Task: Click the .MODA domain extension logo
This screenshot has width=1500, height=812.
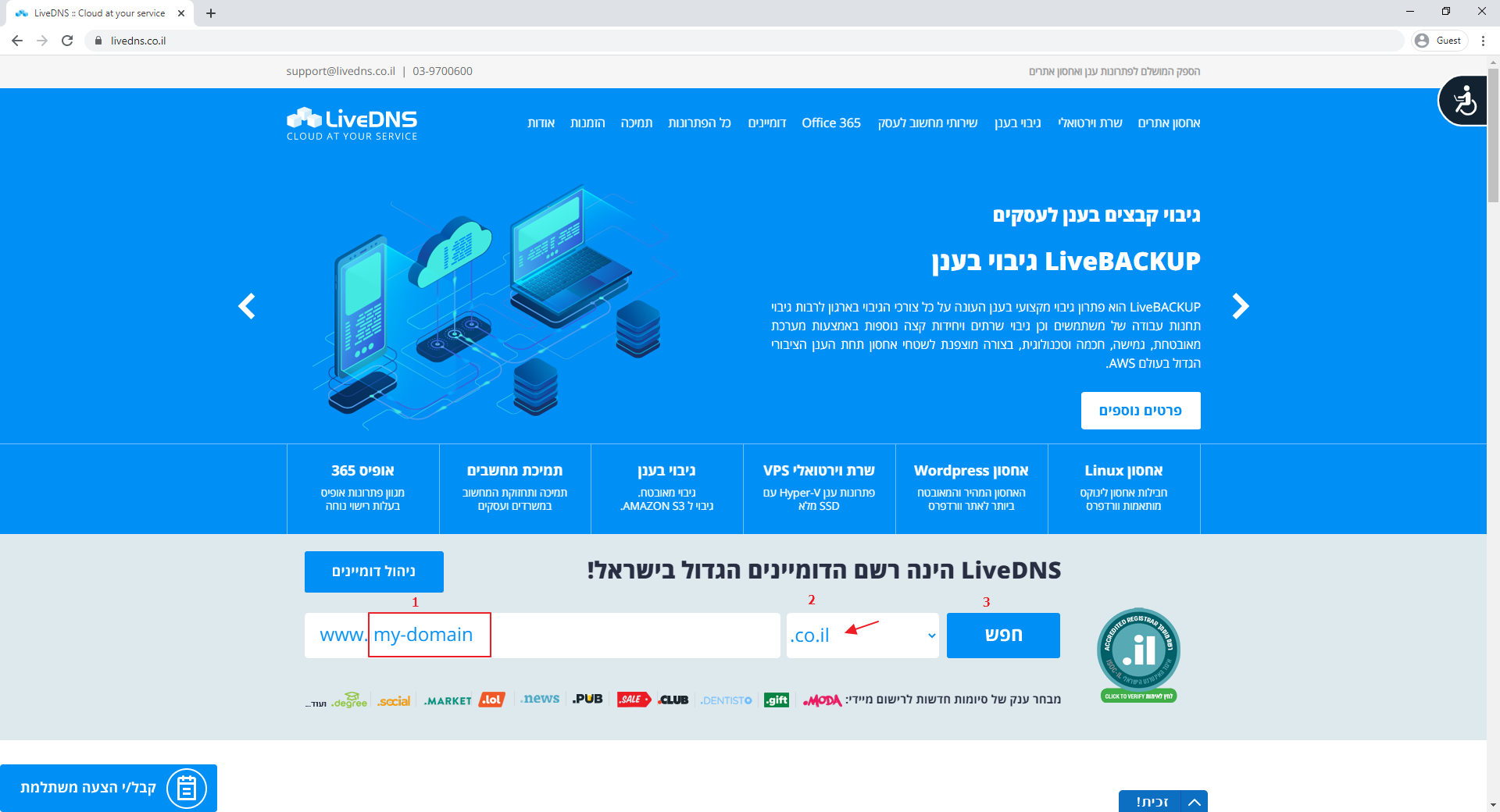Action: click(x=822, y=700)
